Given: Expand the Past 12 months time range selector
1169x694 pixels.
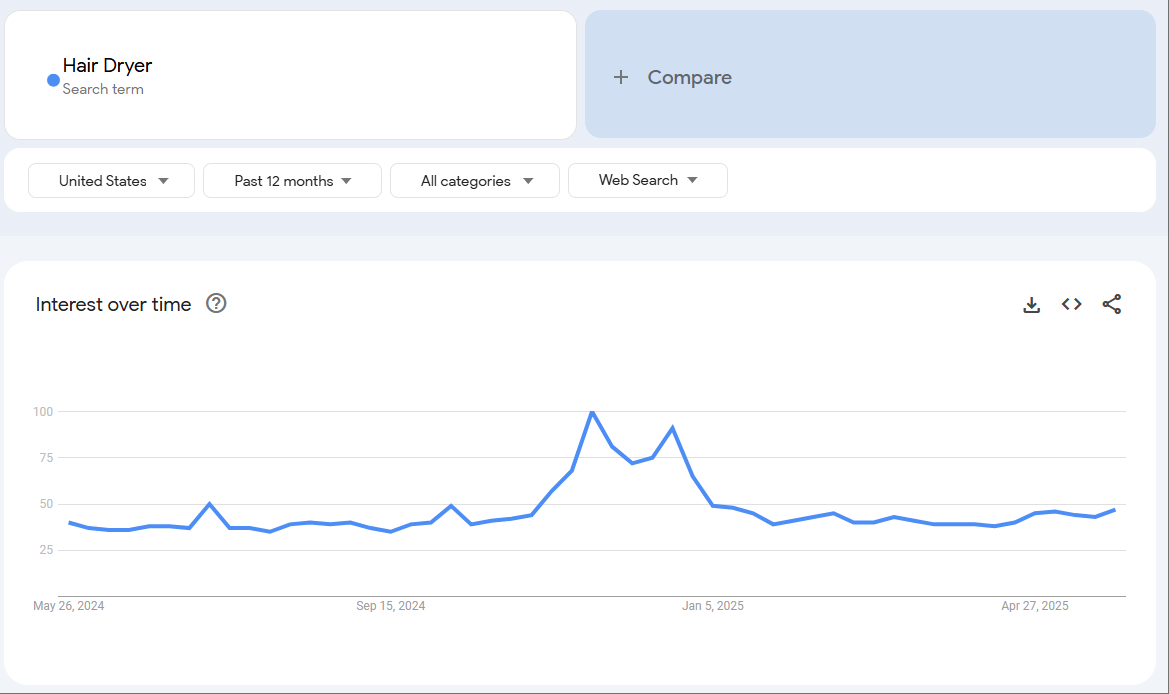Looking at the screenshot, I should coord(292,180).
